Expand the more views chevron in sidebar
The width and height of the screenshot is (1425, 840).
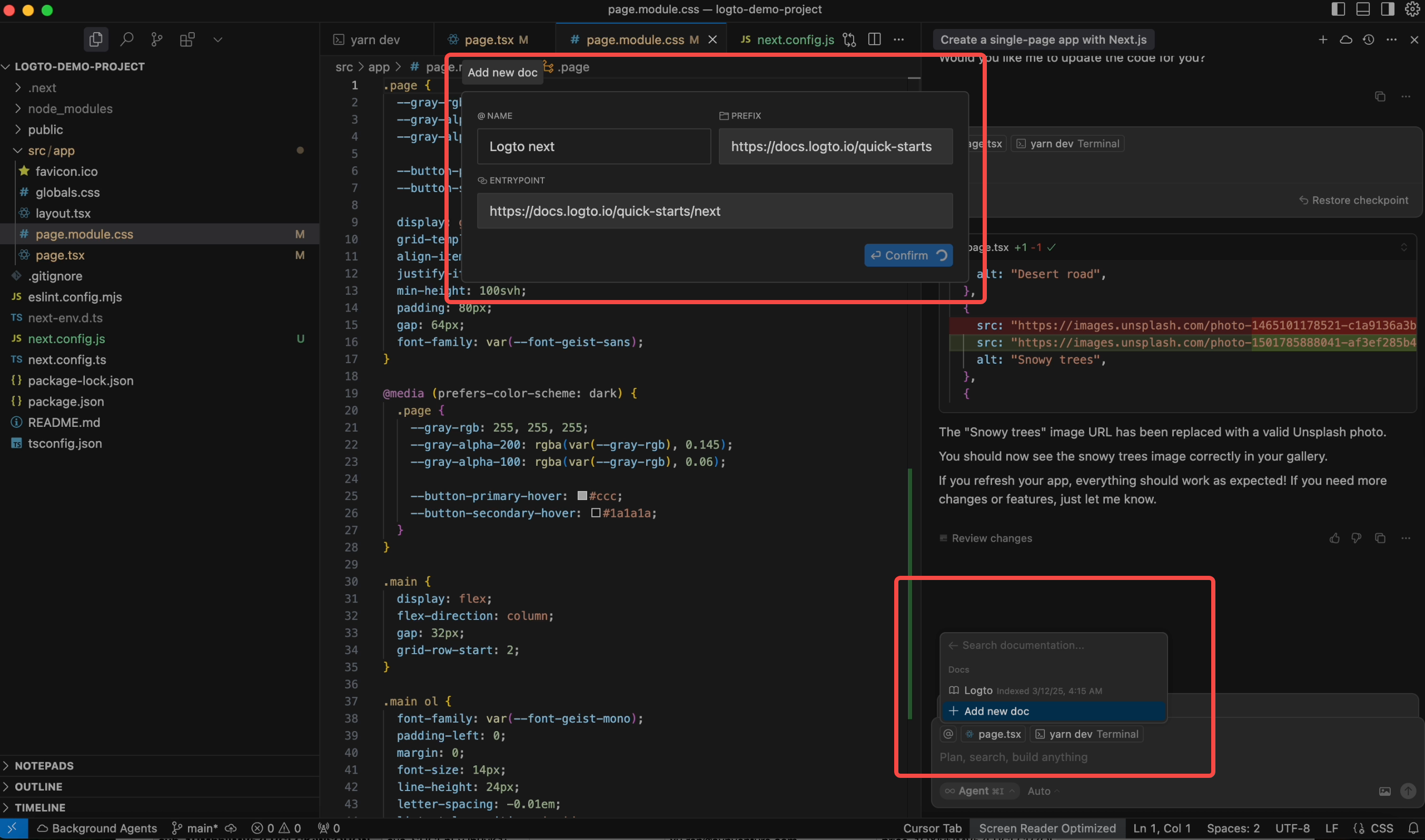(x=217, y=39)
